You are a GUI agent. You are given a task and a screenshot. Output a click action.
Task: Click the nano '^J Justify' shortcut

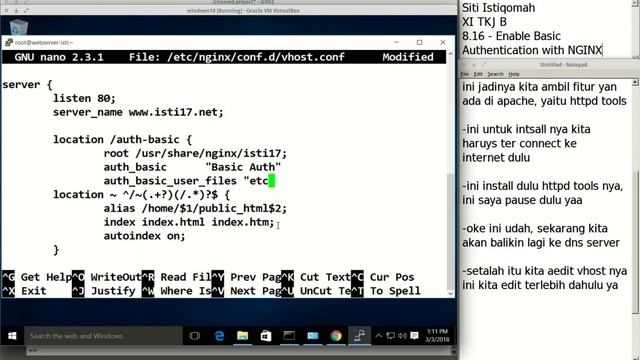104,291
